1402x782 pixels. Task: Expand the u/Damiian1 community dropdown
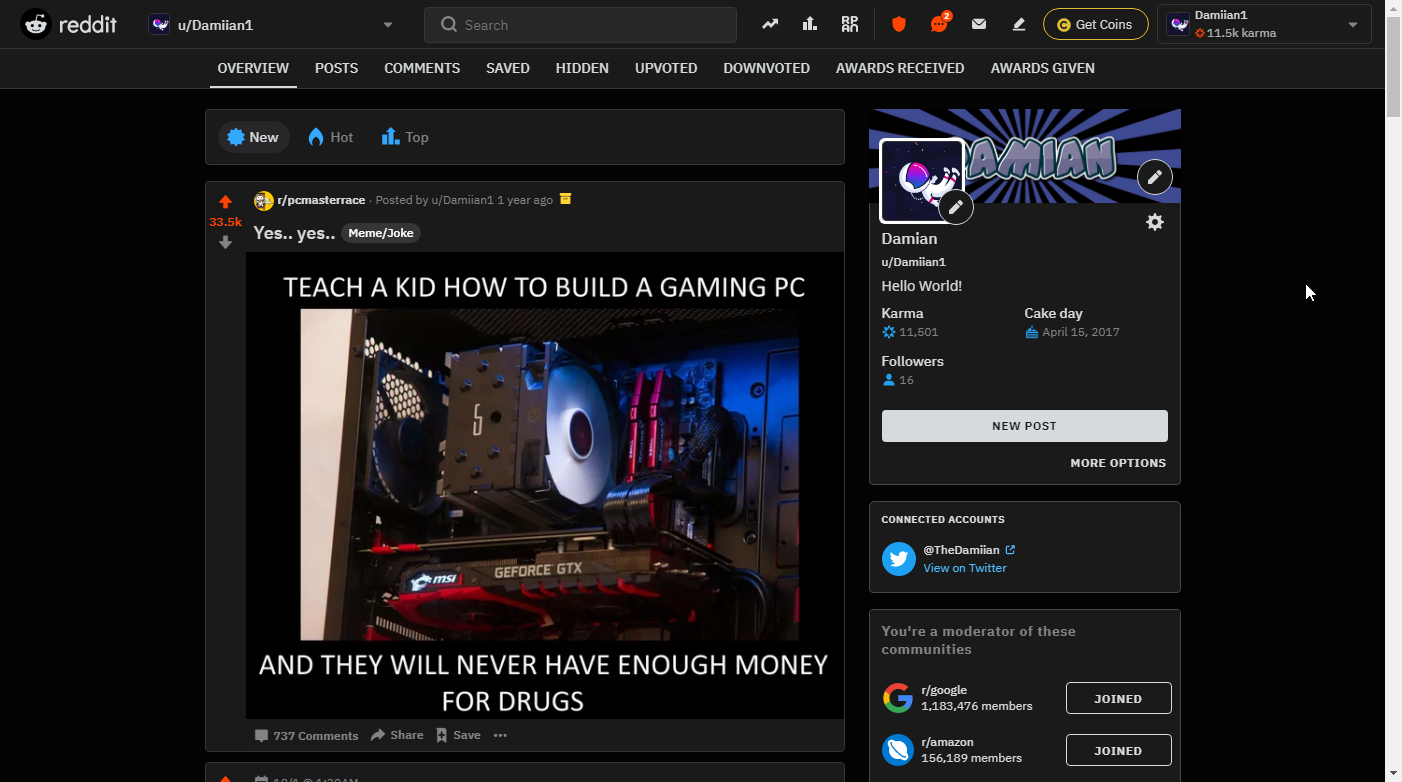tap(387, 25)
